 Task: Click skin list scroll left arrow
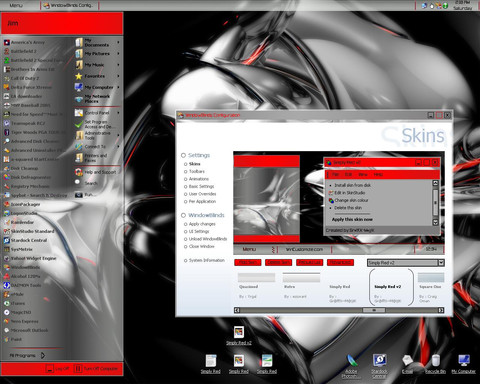click(237, 310)
